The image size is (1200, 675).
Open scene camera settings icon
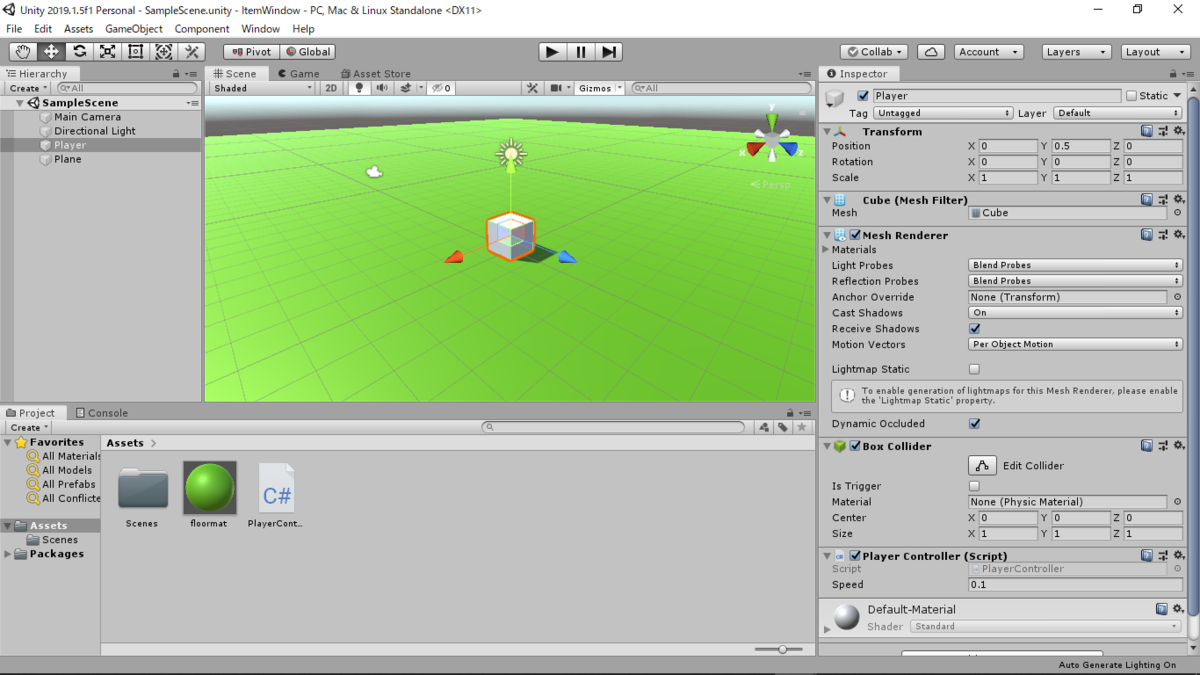coord(556,88)
